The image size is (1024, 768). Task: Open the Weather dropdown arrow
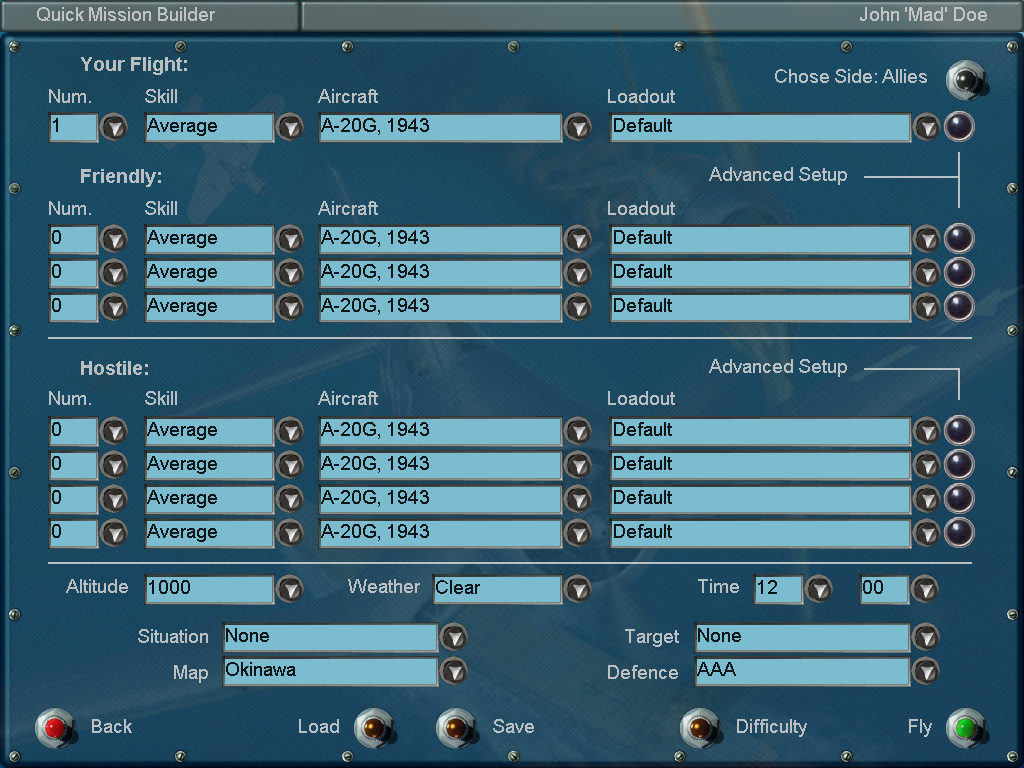pos(578,590)
